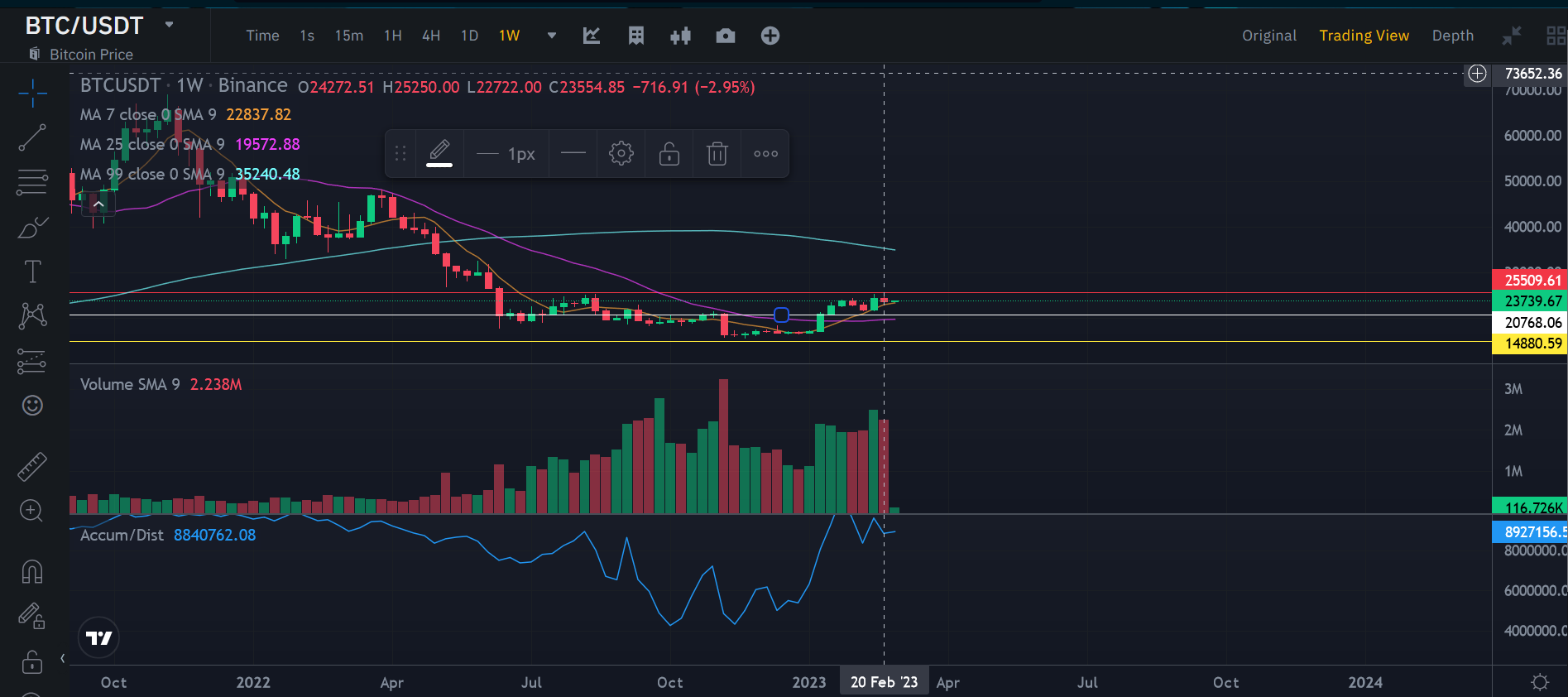1568x697 pixels.
Task: Expand the more time intervals dropdown
Action: [x=552, y=36]
